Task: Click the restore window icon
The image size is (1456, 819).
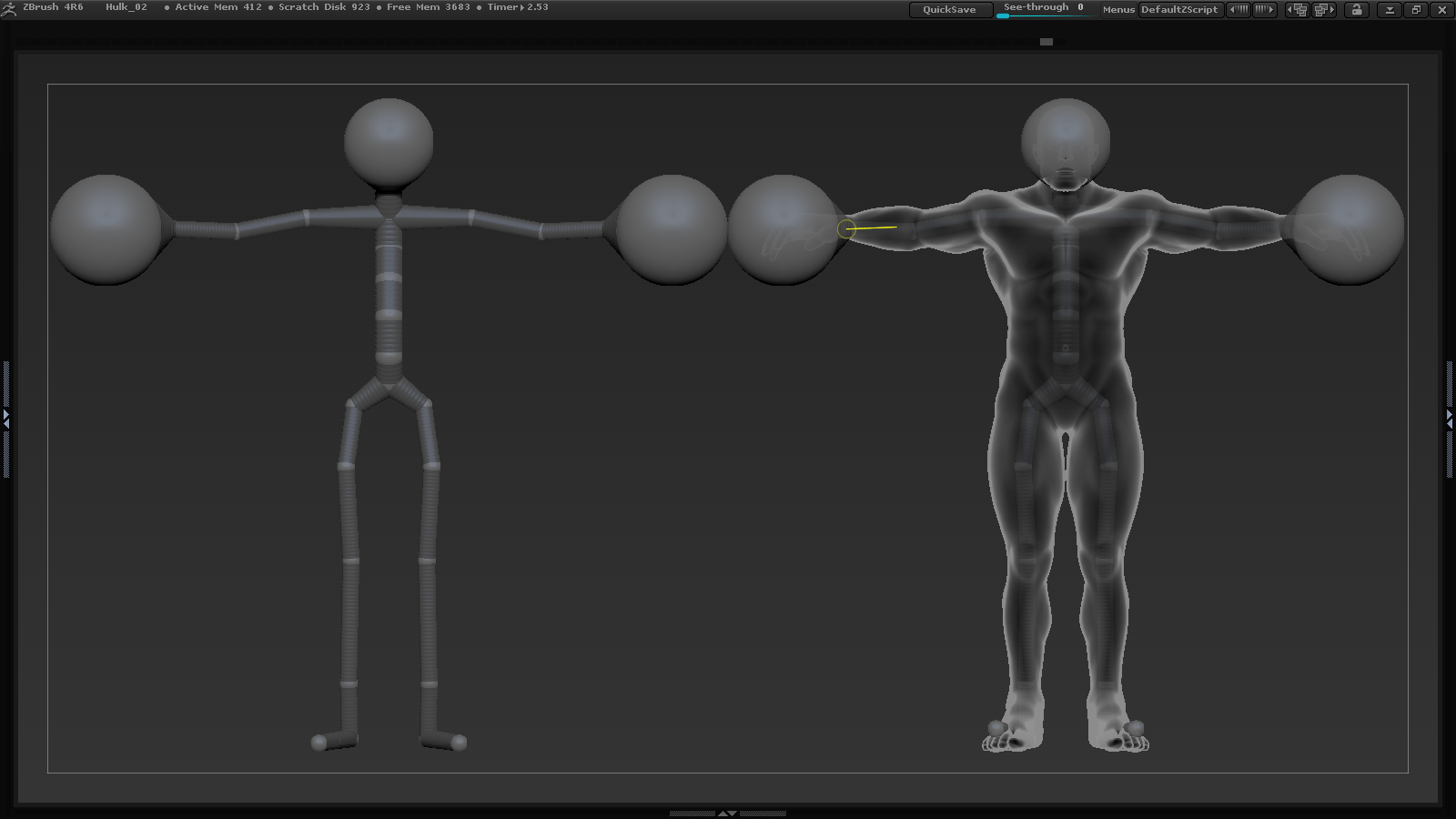Action: [x=1416, y=9]
